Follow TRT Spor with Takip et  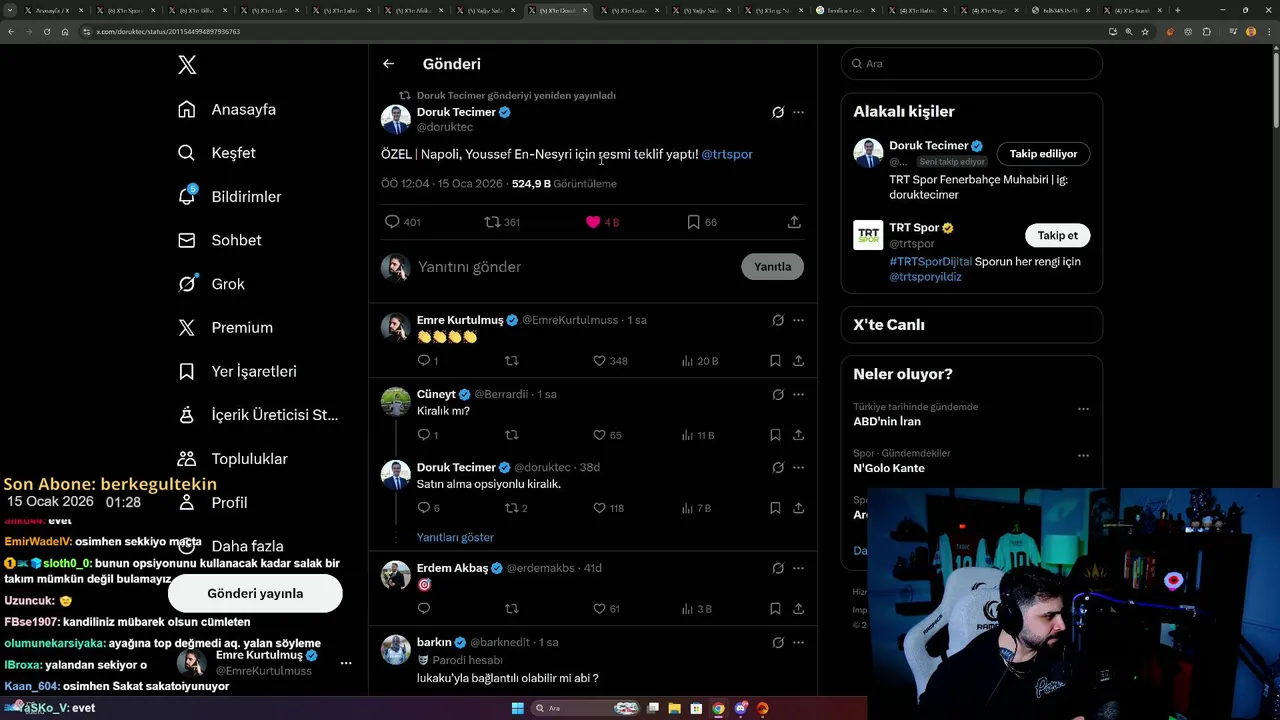coord(1057,236)
